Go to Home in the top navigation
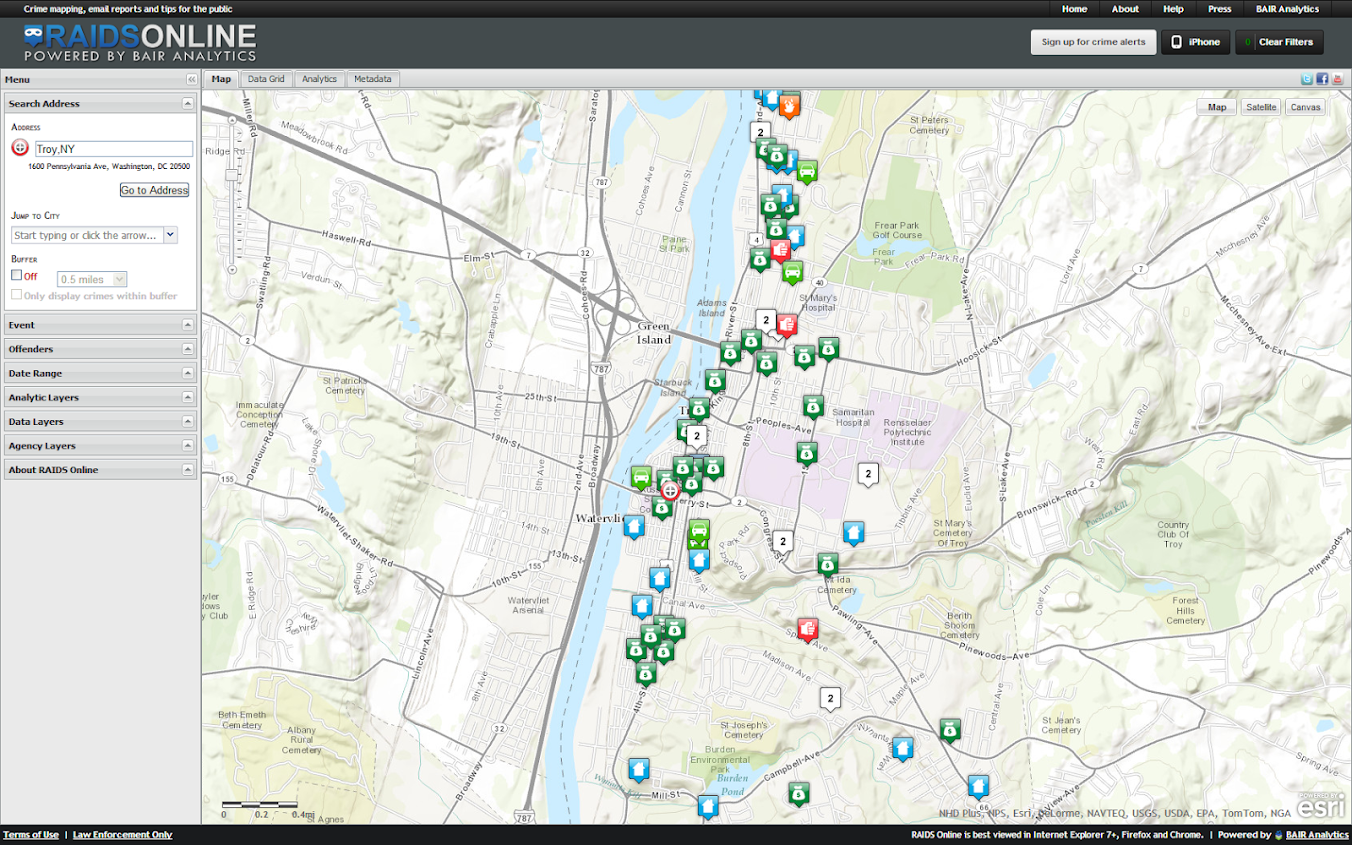This screenshot has width=1352, height=845. click(1074, 9)
